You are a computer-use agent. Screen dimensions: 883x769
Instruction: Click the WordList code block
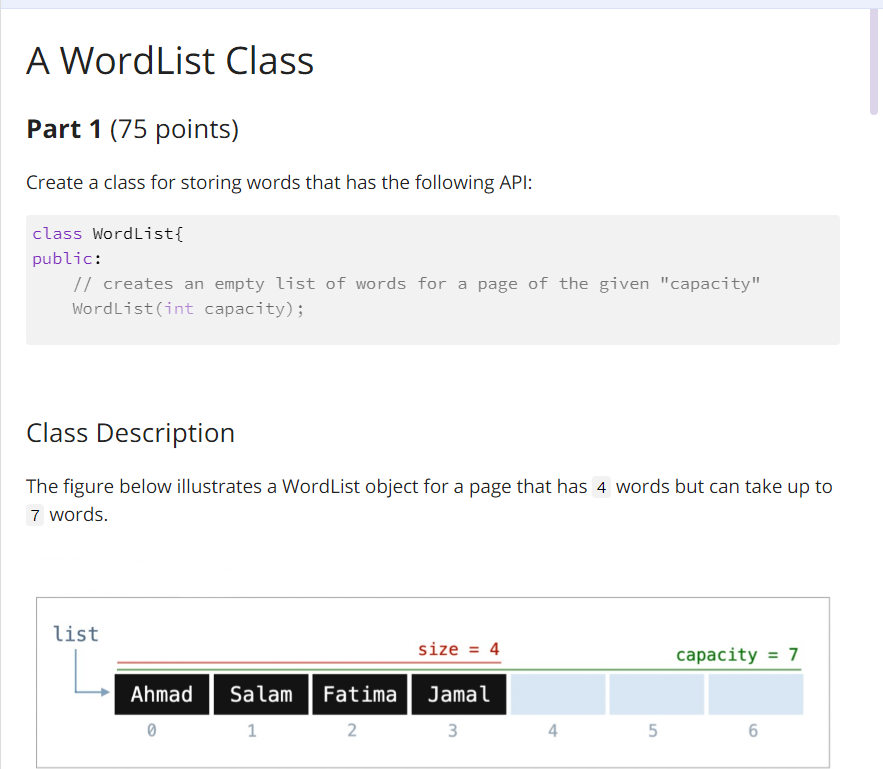click(x=432, y=280)
